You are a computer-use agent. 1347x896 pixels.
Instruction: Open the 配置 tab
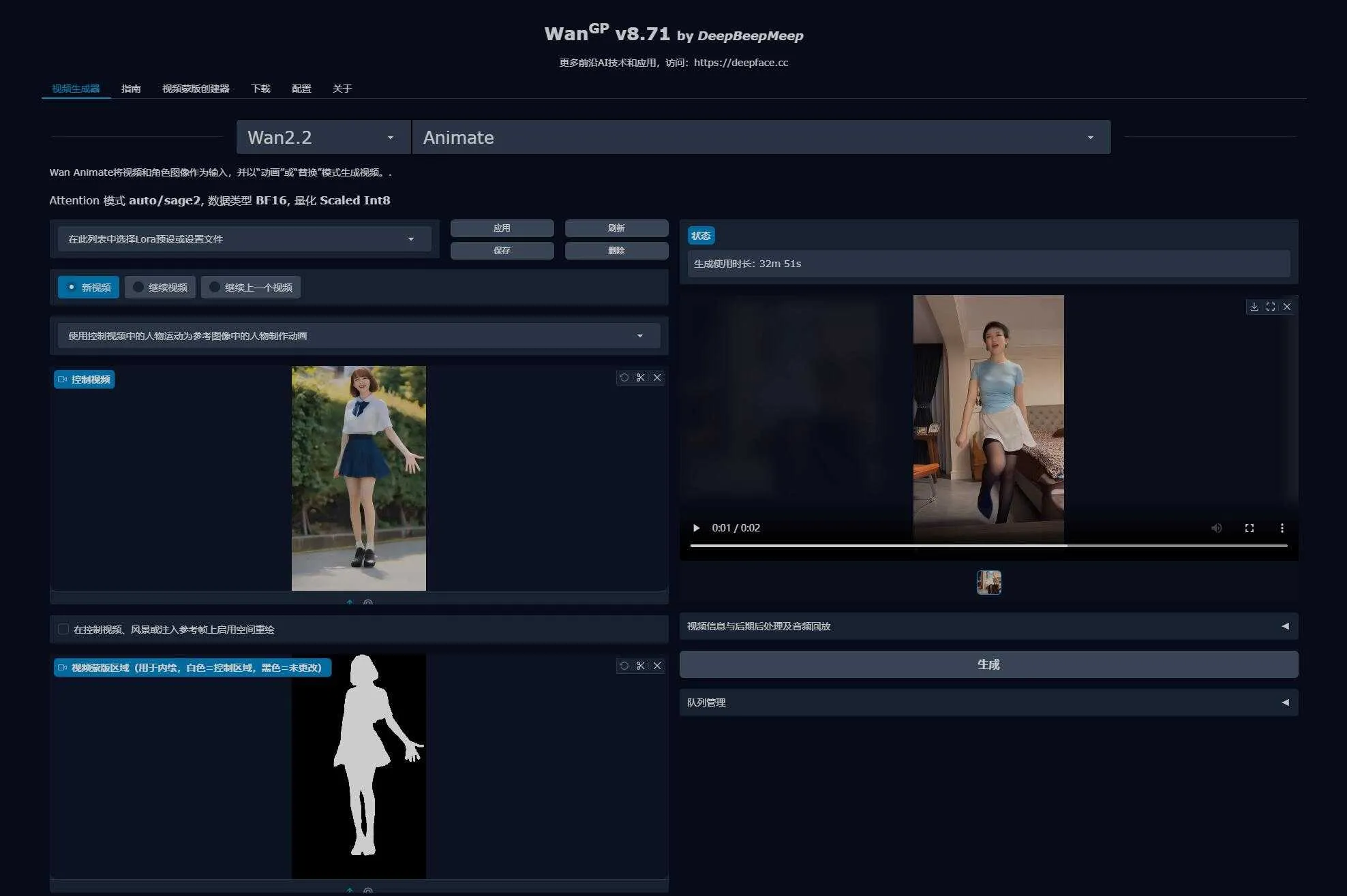tap(301, 89)
